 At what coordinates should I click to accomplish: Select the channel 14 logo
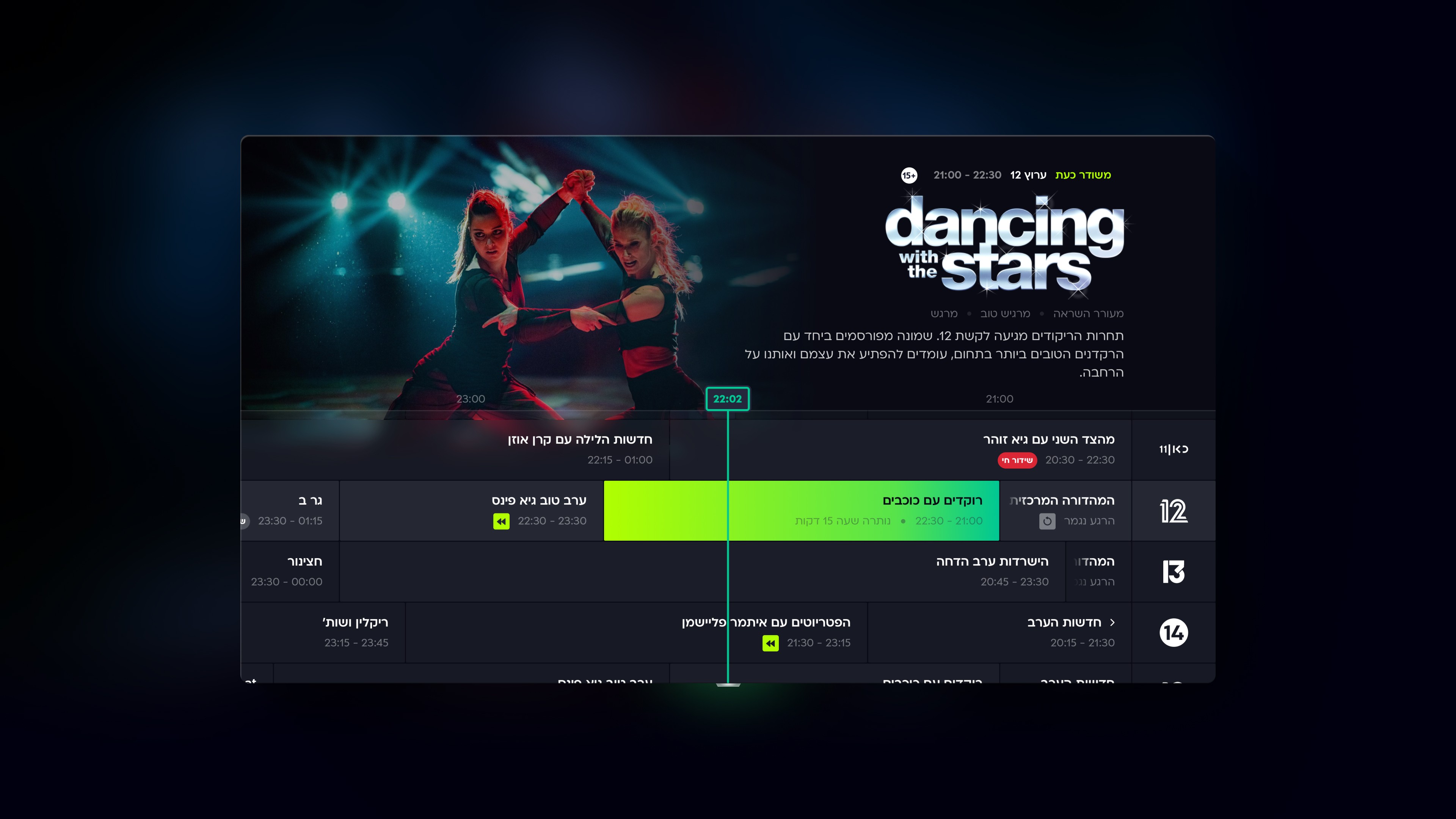[x=1174, y=632]
